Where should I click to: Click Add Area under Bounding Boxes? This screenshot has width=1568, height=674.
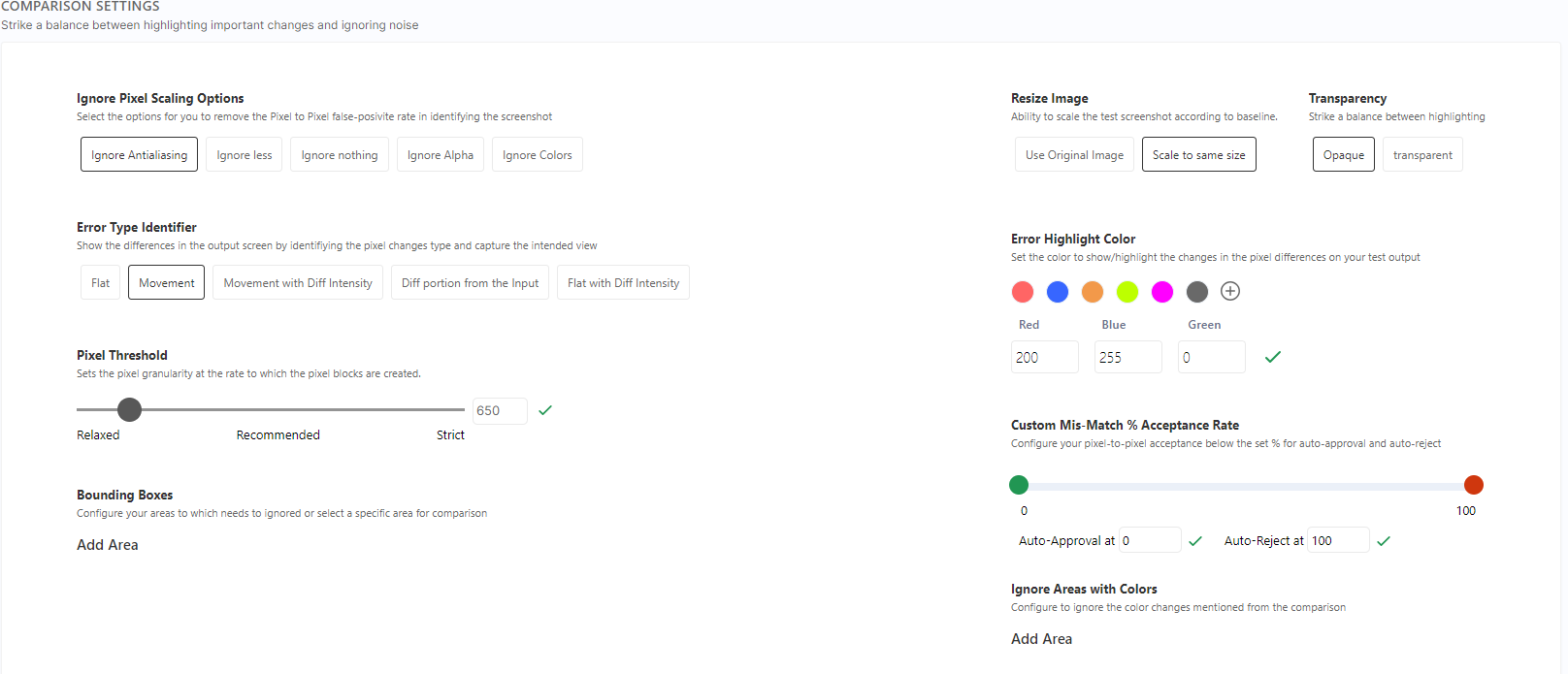pos(108,545)
